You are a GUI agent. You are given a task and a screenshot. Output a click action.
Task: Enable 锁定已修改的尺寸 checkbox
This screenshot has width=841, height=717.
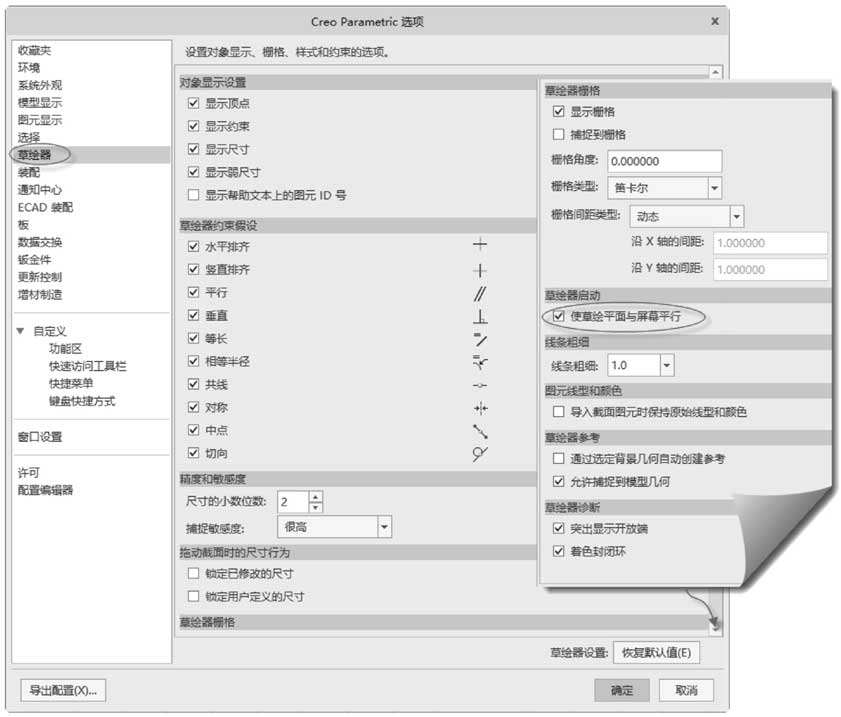pyautogui.click(x=194, y=573)
